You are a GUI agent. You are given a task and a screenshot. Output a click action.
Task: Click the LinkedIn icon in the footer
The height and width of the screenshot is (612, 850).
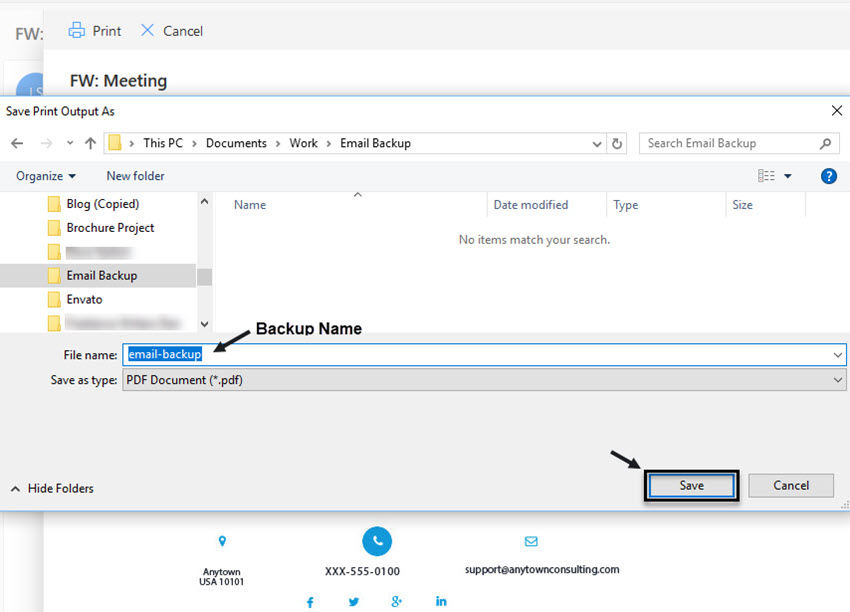click(441, 601)
